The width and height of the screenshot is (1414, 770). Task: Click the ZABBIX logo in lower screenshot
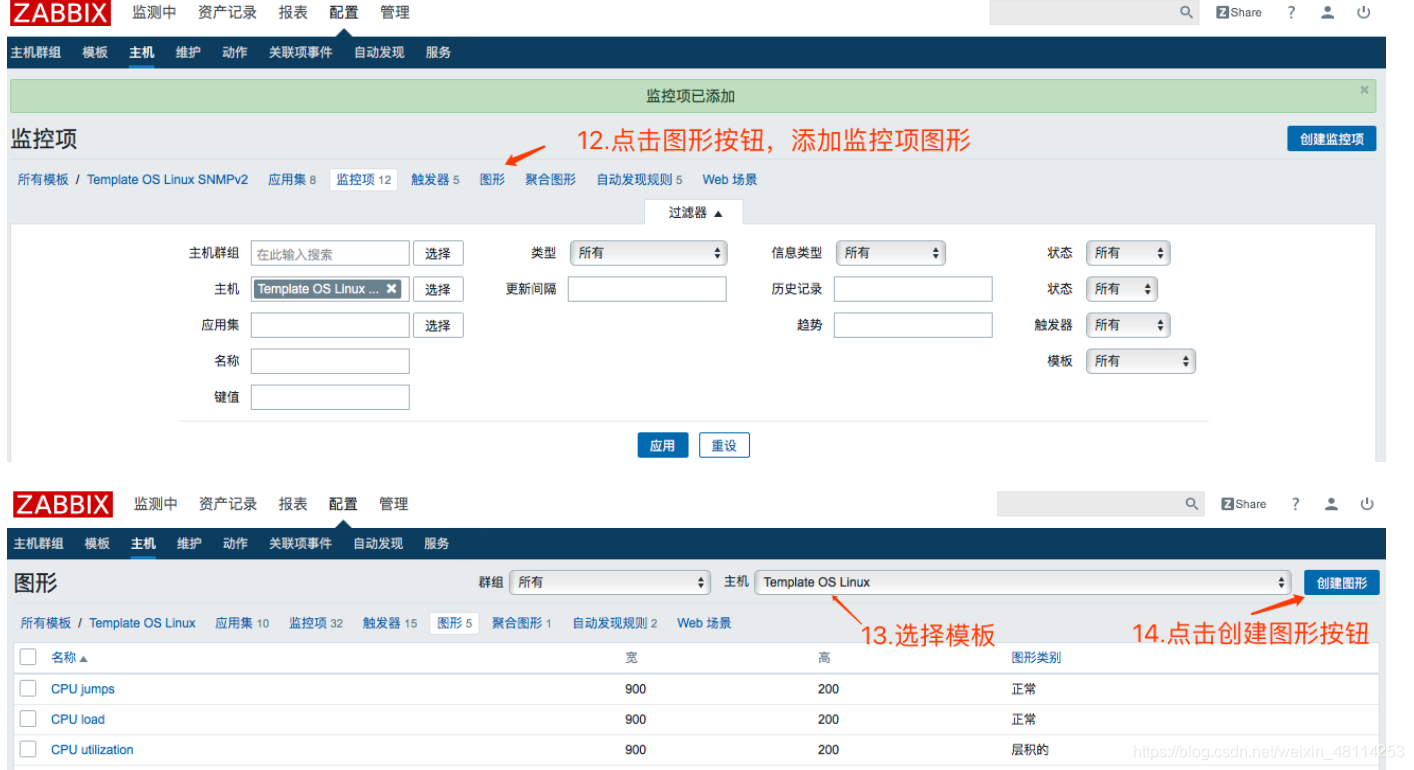tap(64, 504)
